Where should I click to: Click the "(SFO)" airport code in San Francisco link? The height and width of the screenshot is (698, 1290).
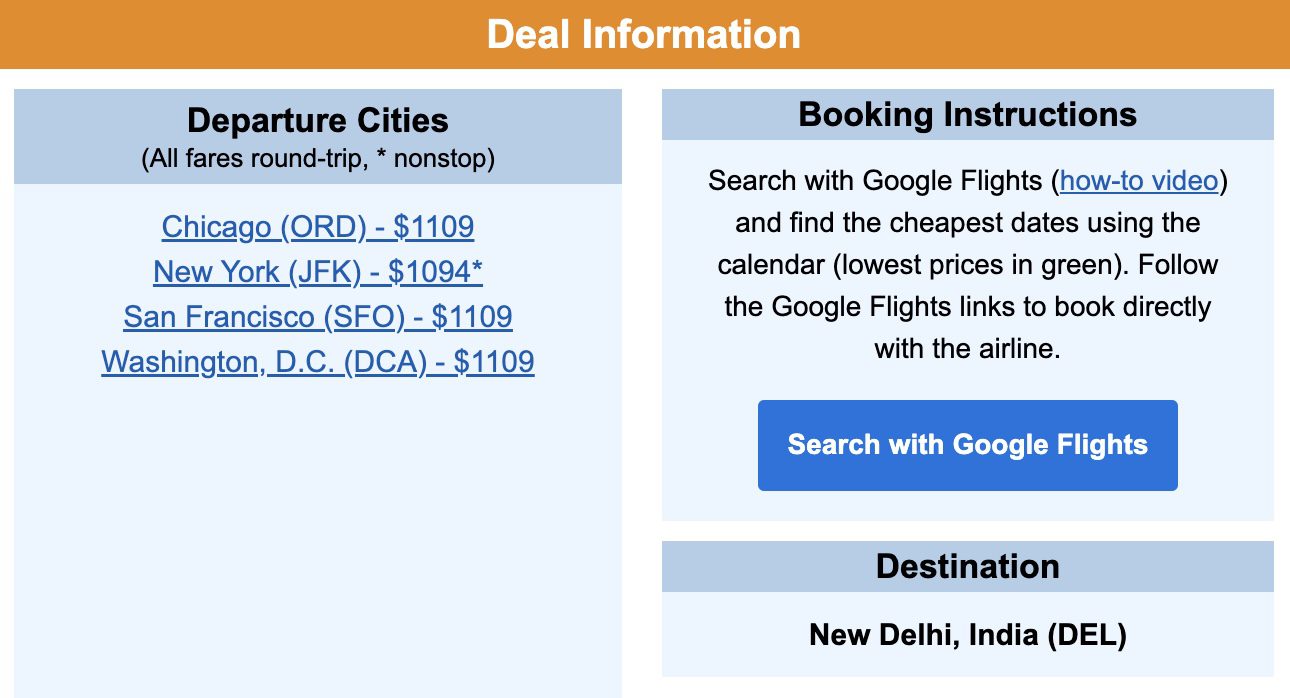point(364,317)
